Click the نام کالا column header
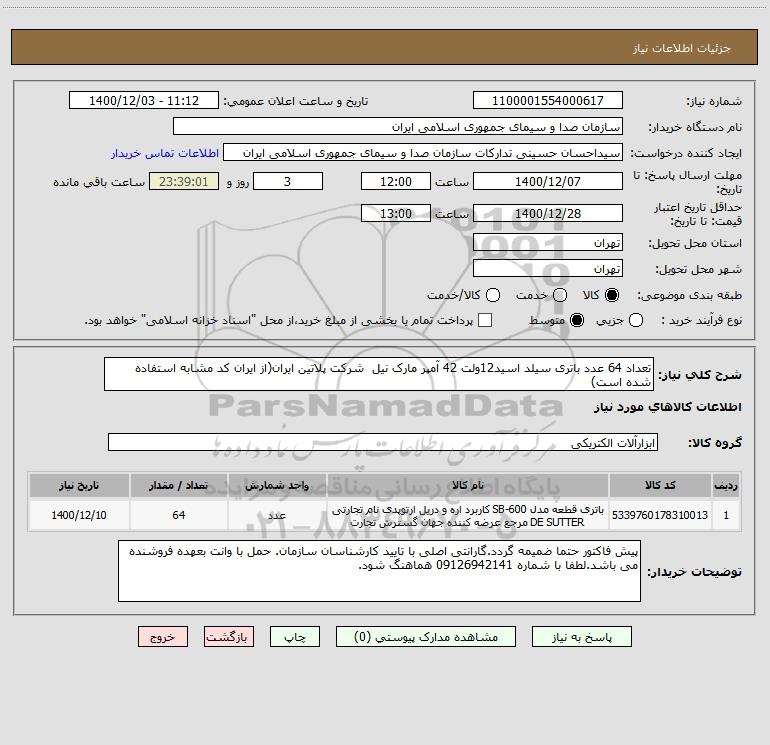 point(468,485)
